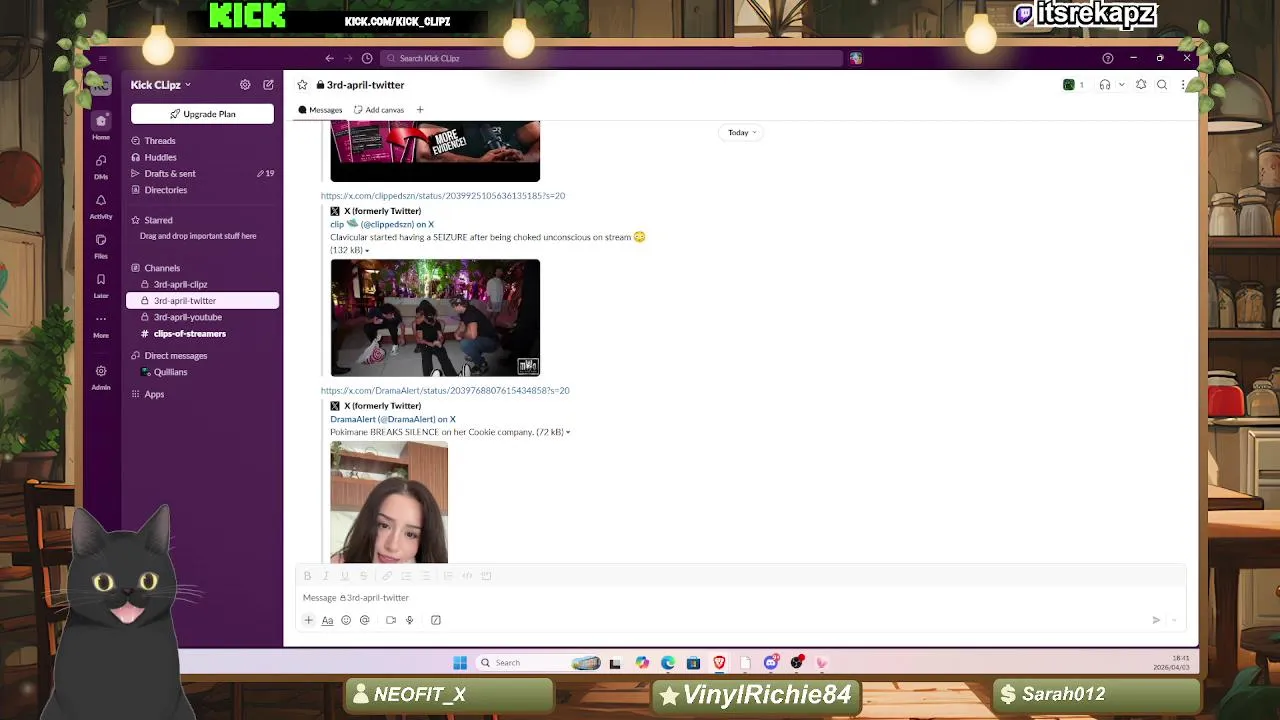
Task: Open the Later bookmark view
Action: pyautogui.click(x=101, y=285)
